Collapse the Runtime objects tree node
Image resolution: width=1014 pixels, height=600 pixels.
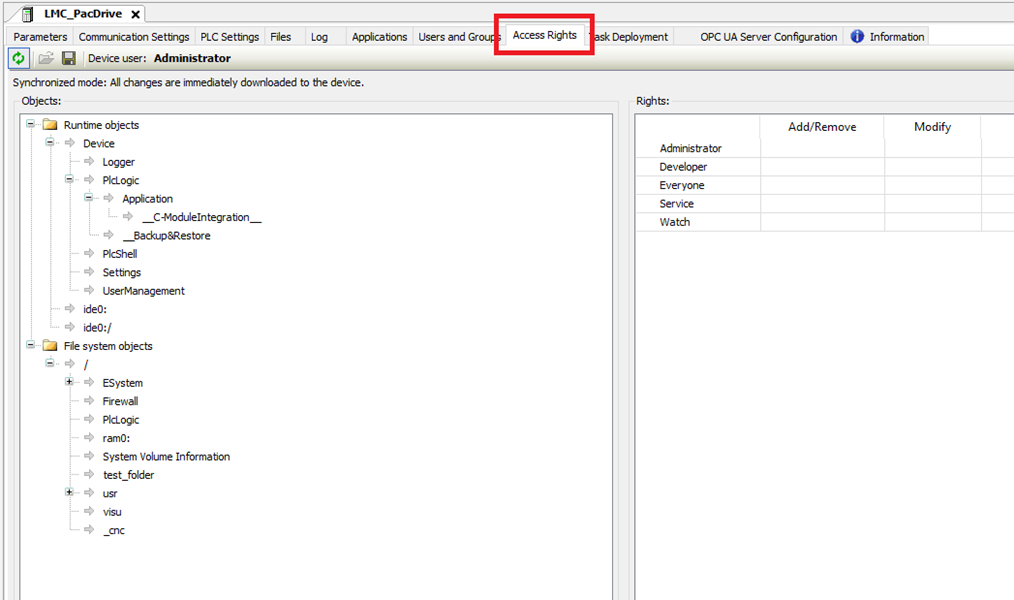click(31, 125)
